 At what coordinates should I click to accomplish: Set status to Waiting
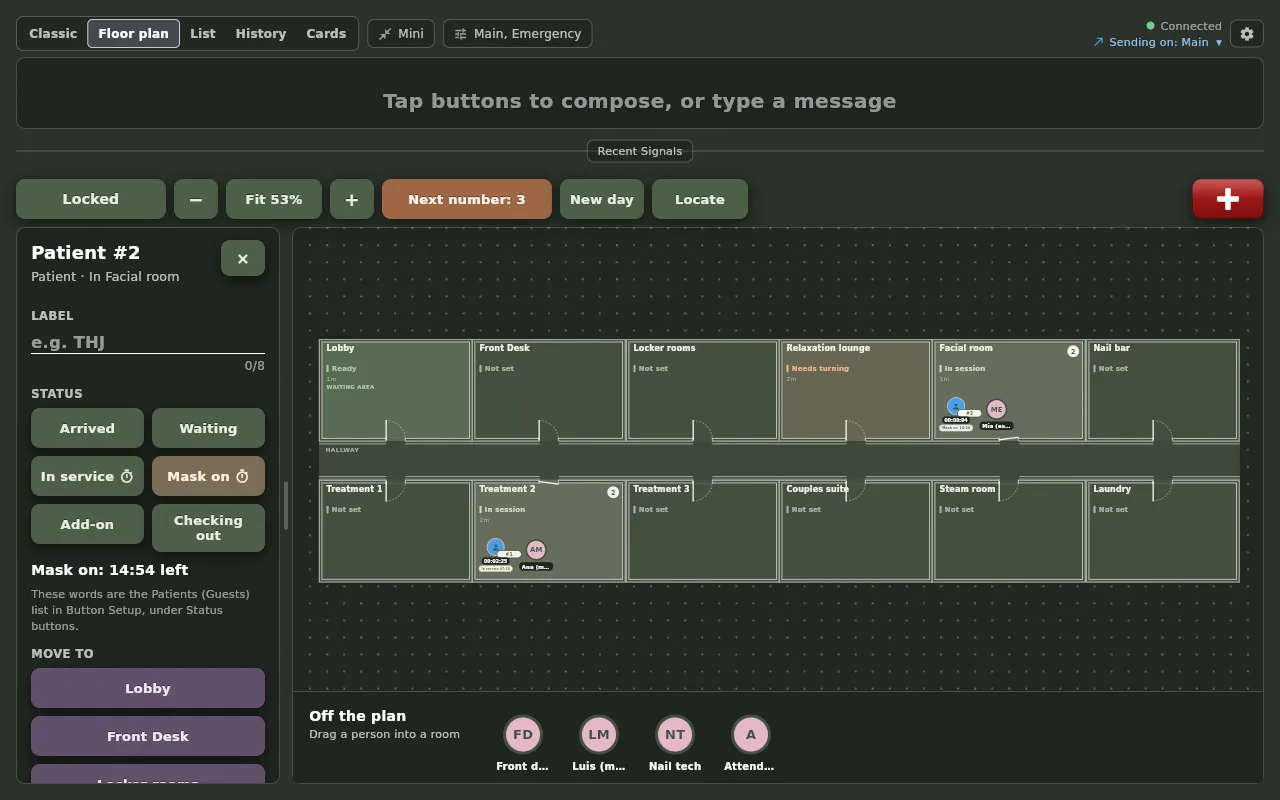(208, 428)
